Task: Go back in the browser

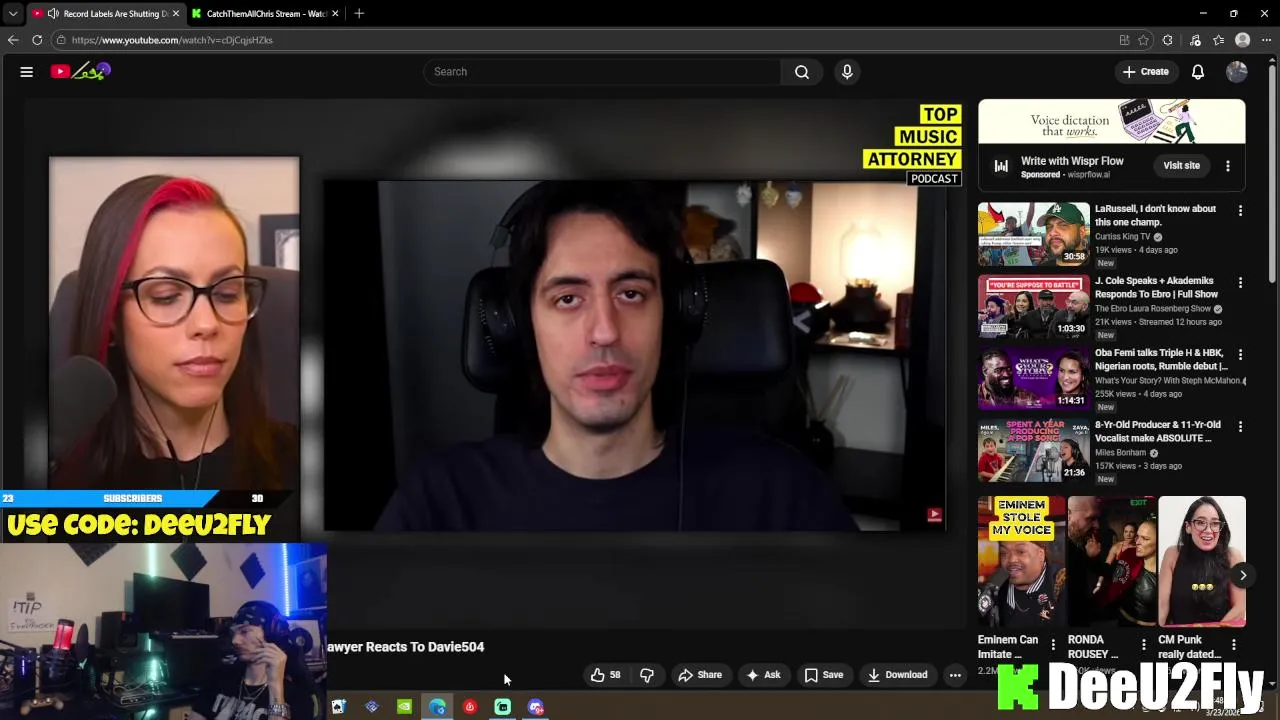Action: (13, 40)
